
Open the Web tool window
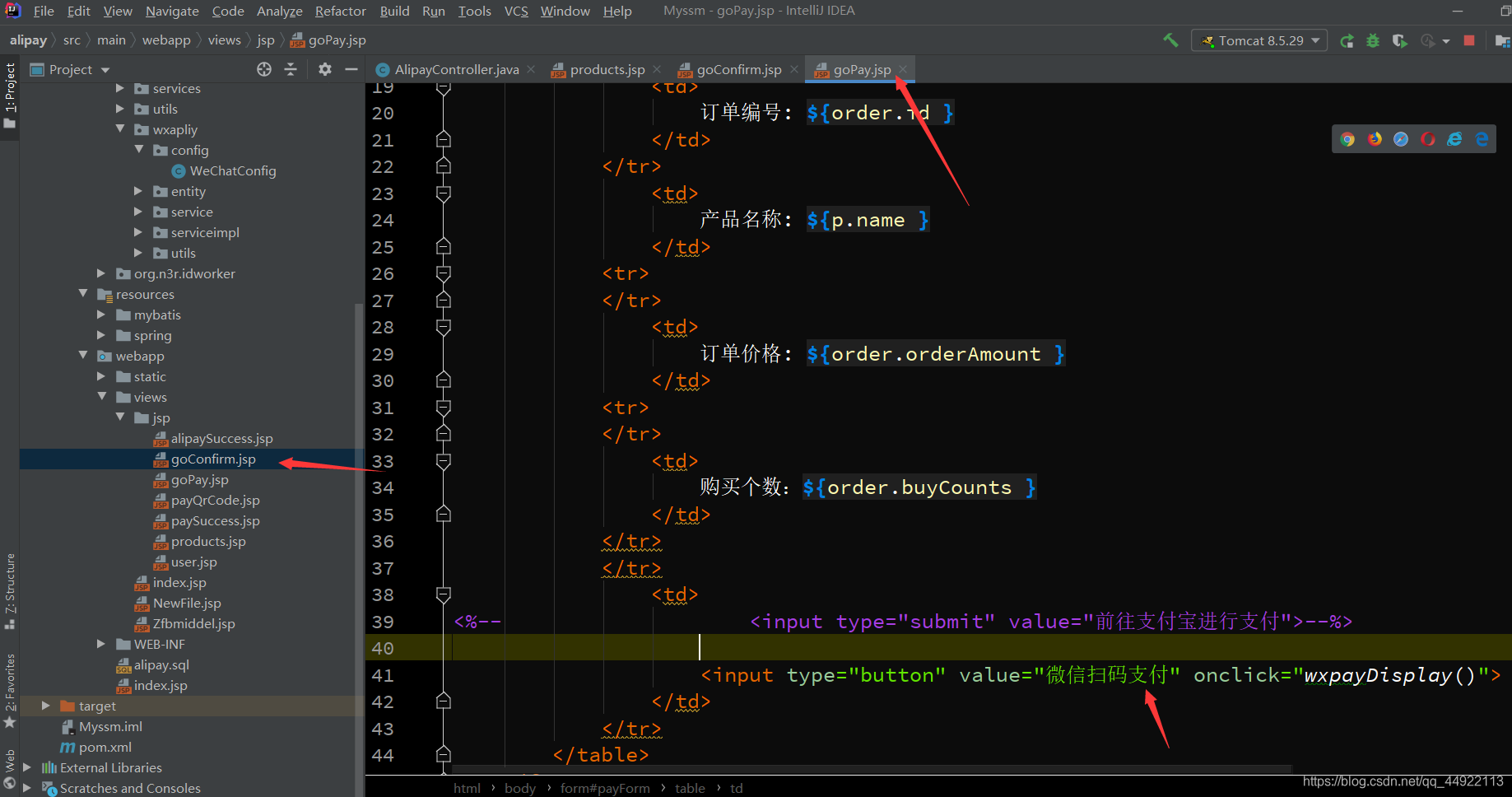click(10, 769)
